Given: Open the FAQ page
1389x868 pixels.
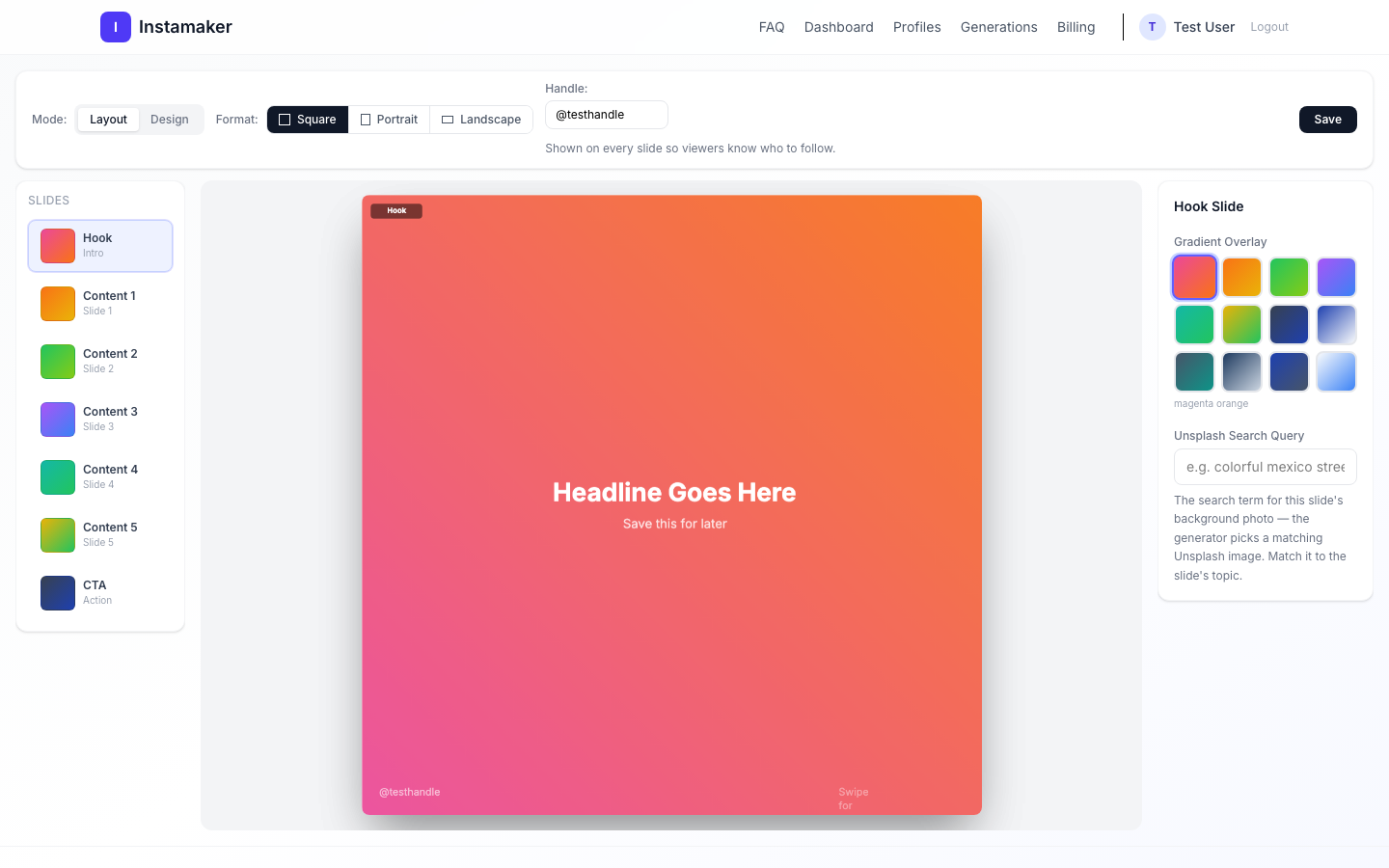Looking at the screenshot, I should coord(772,27).
